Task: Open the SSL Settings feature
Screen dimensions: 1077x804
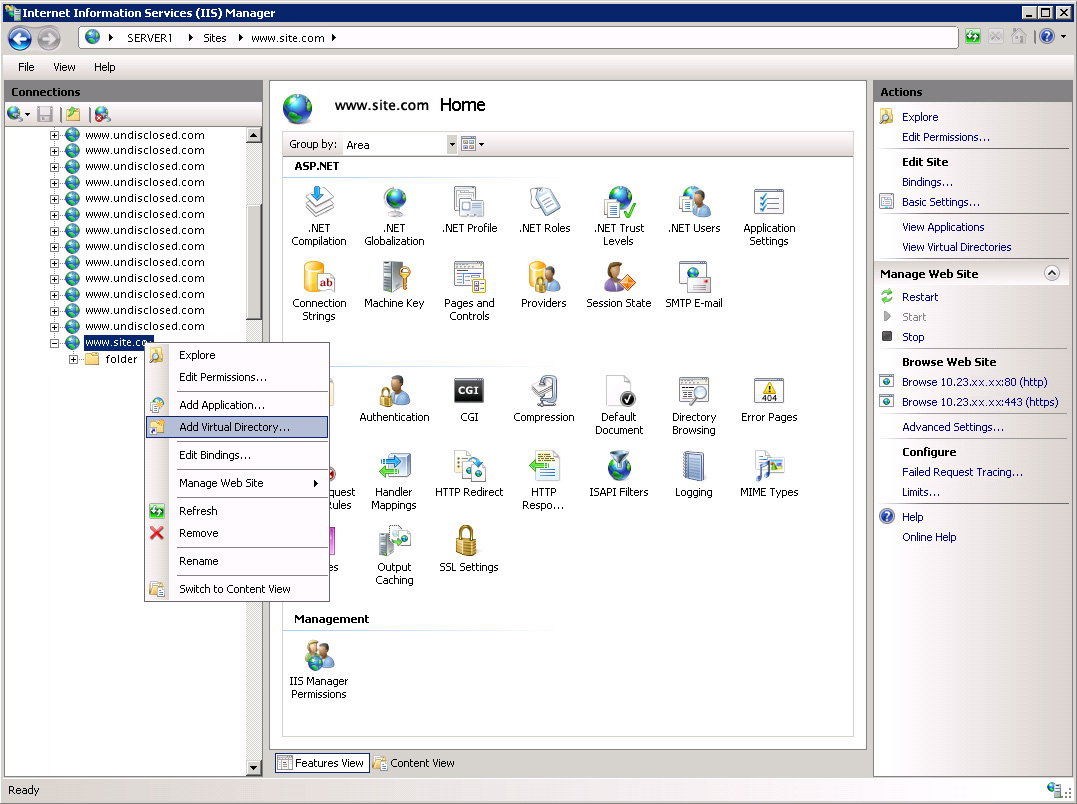Action: (x=469, y=549)
